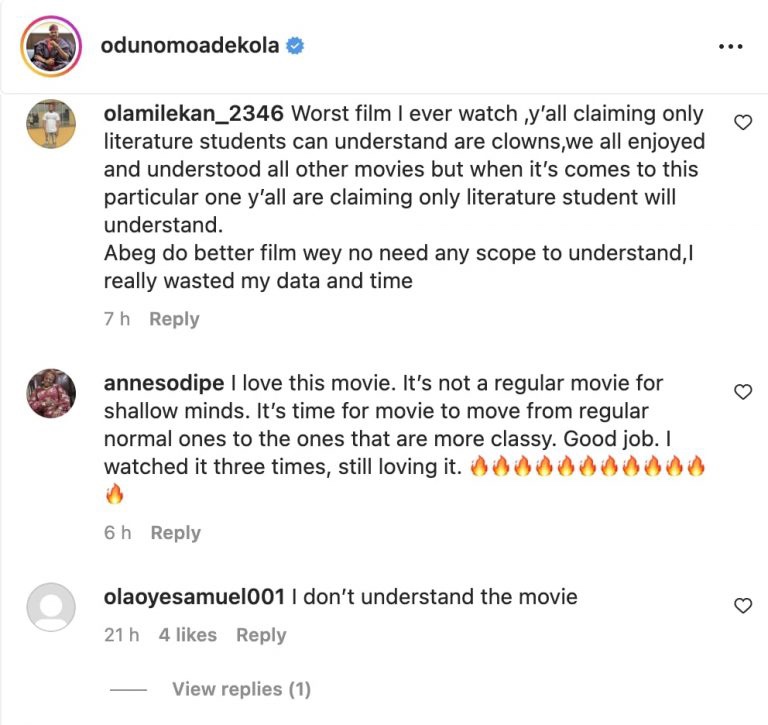Click the 21 h timestamp on last comment

click(121, 635)
